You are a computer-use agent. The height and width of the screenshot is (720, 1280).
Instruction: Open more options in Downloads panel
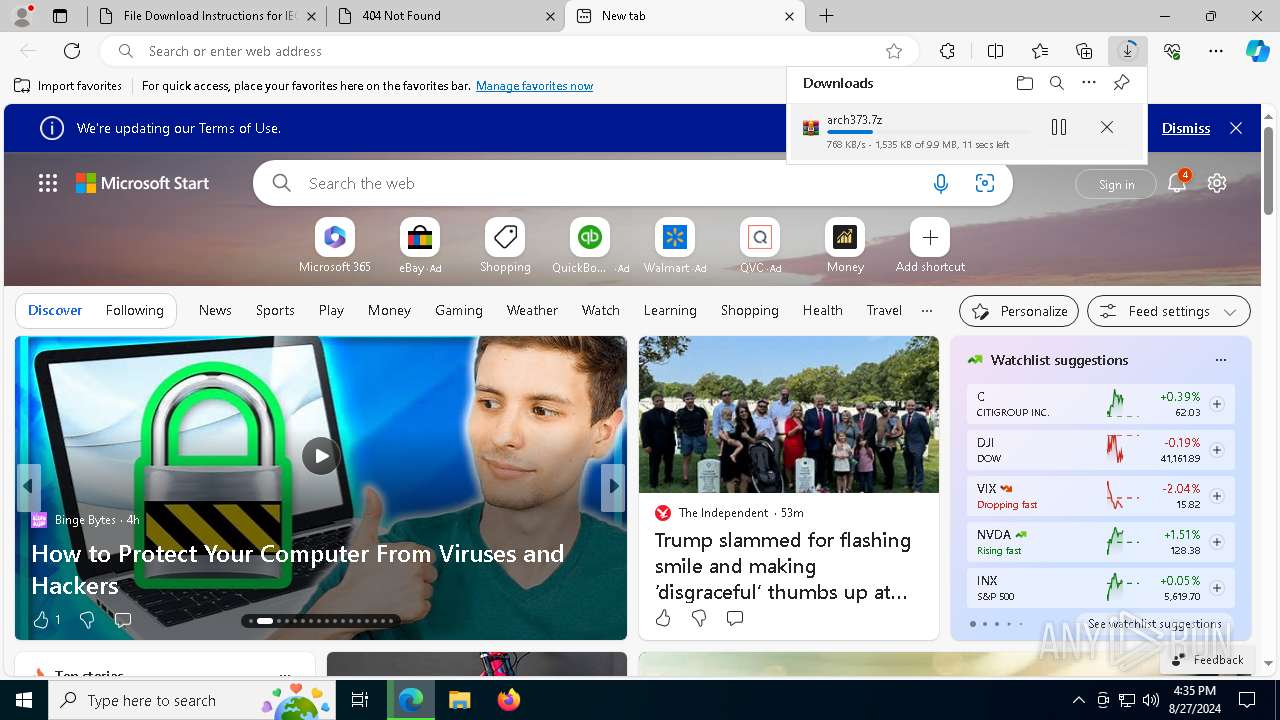[1089, 83]
